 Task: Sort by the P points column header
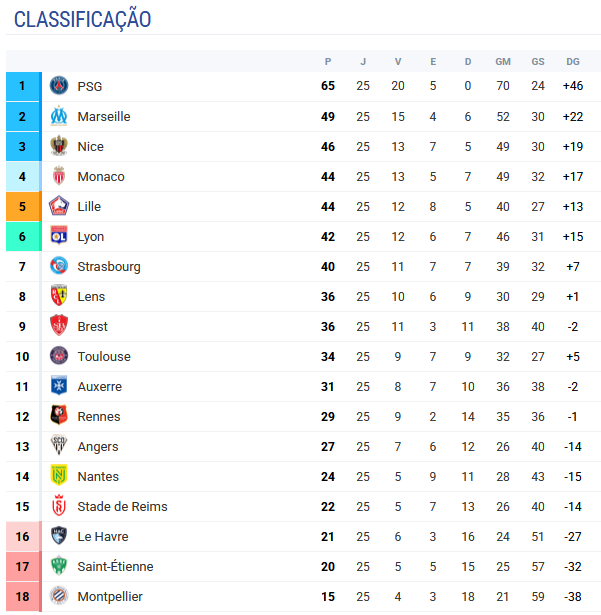tap(328, 62)
